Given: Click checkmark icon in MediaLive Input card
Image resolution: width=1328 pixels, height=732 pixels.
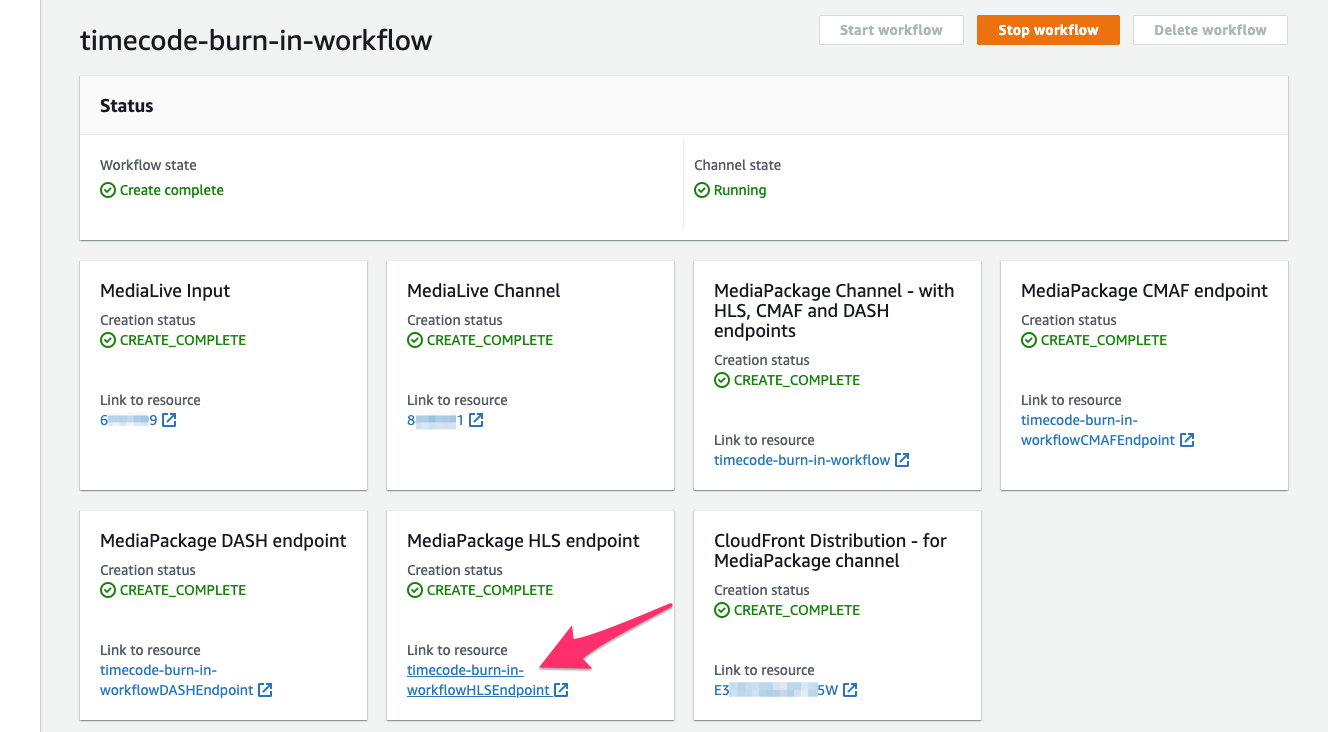Looking at the screenshot, I should [x=108, y=340].
